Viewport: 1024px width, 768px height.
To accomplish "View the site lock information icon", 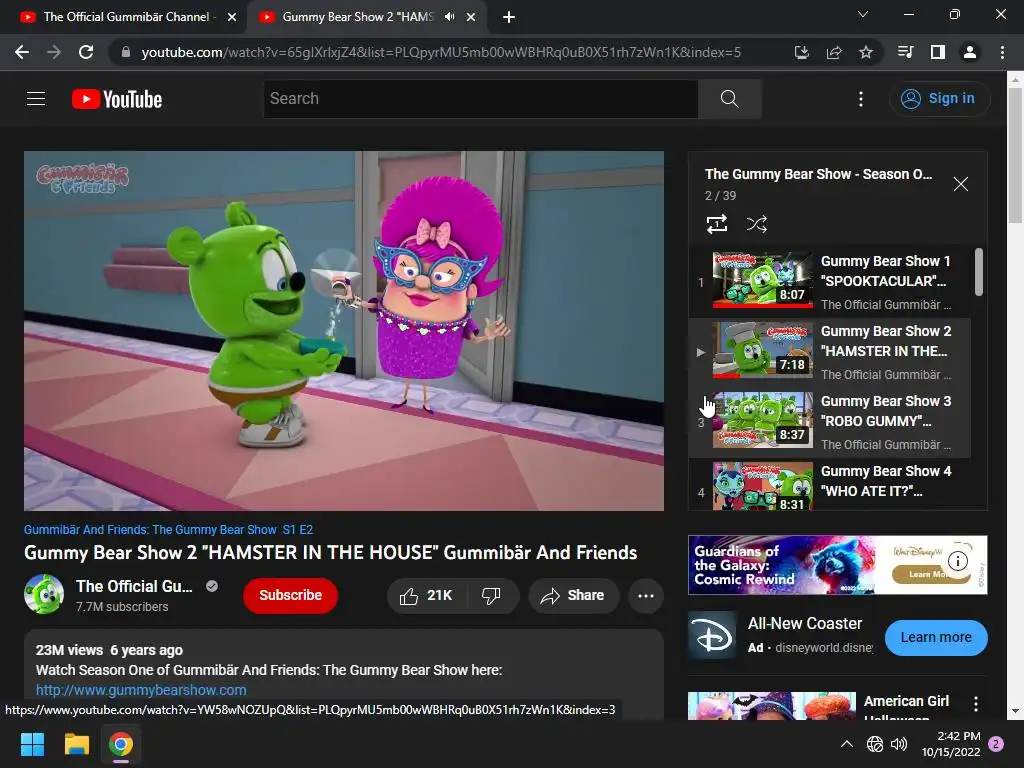I will pos(126,52).
